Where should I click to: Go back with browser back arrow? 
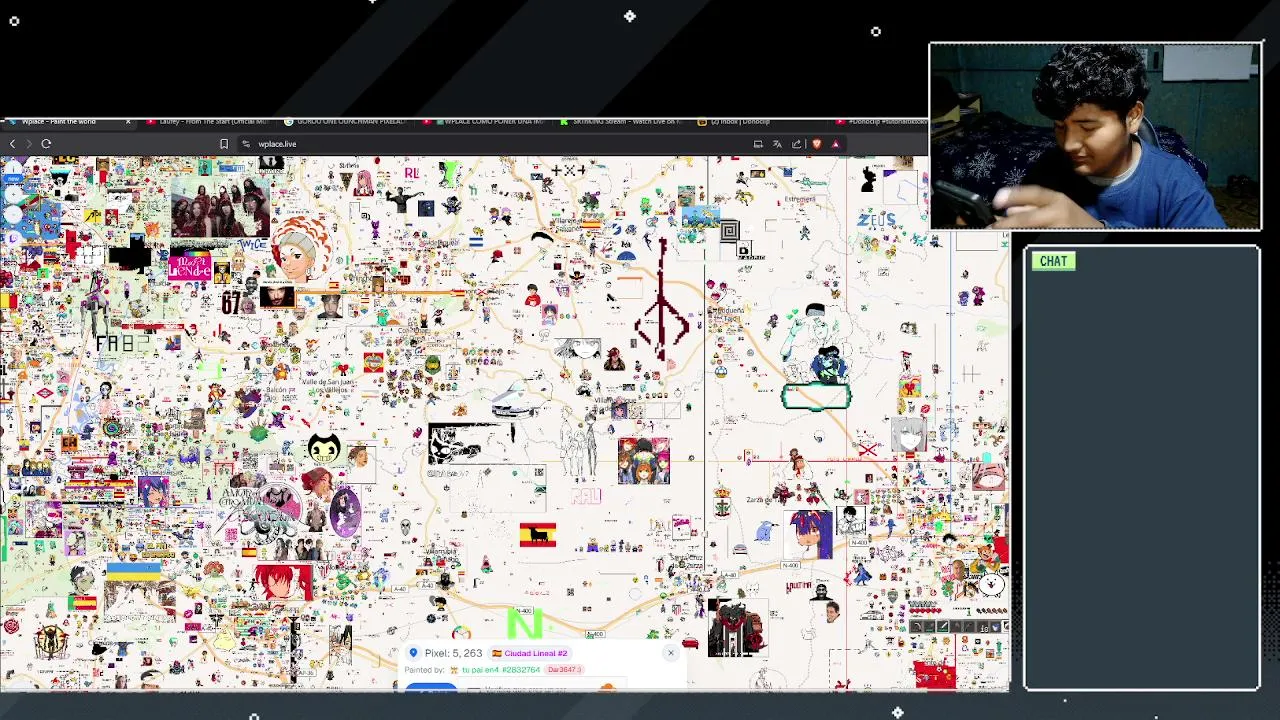coord(12,144)
